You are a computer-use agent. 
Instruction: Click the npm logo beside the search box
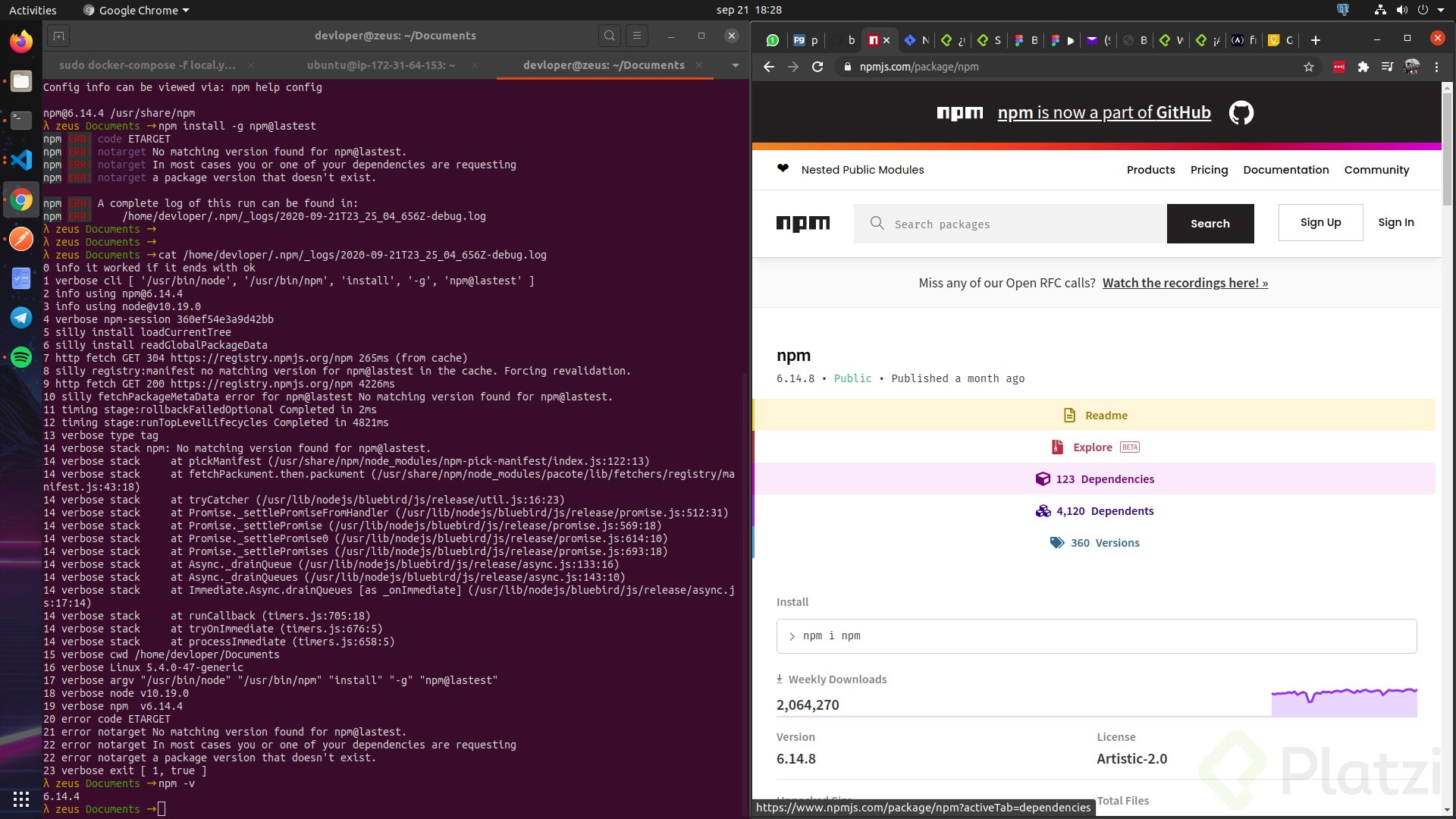pos(803,224)
